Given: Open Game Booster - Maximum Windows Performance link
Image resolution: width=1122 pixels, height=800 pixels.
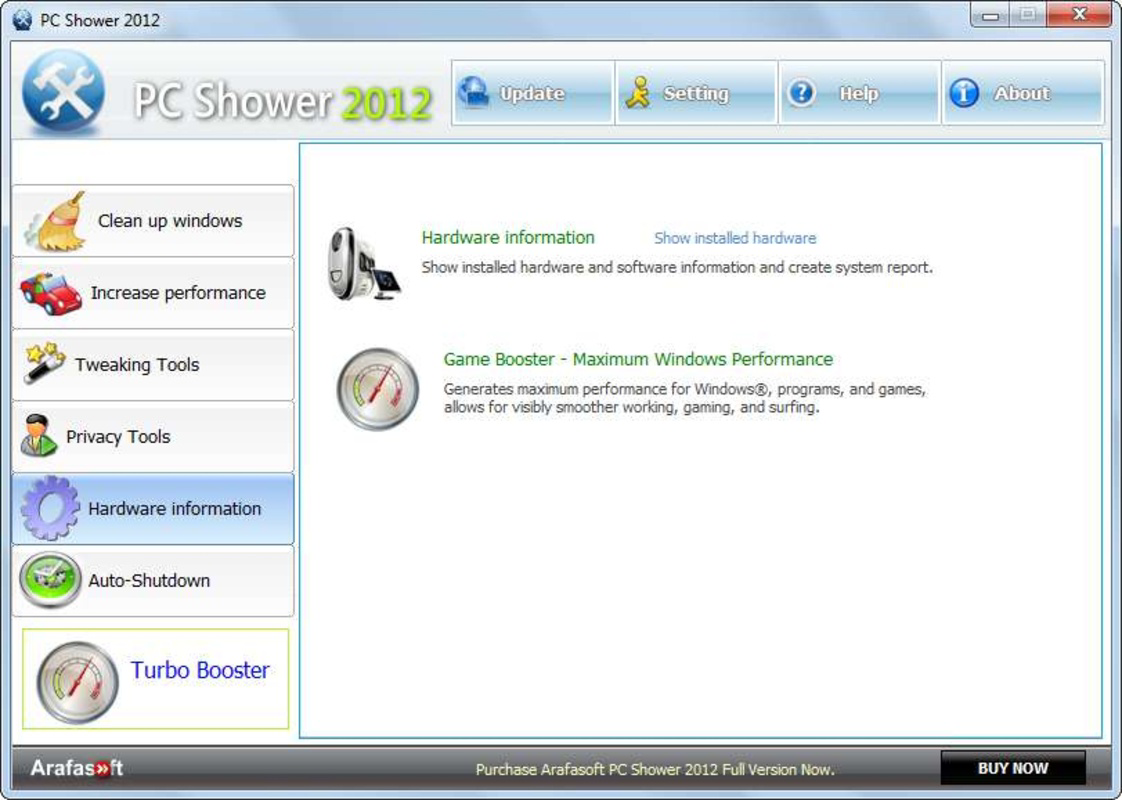Looking at the screenshot, I should (638, 359).
